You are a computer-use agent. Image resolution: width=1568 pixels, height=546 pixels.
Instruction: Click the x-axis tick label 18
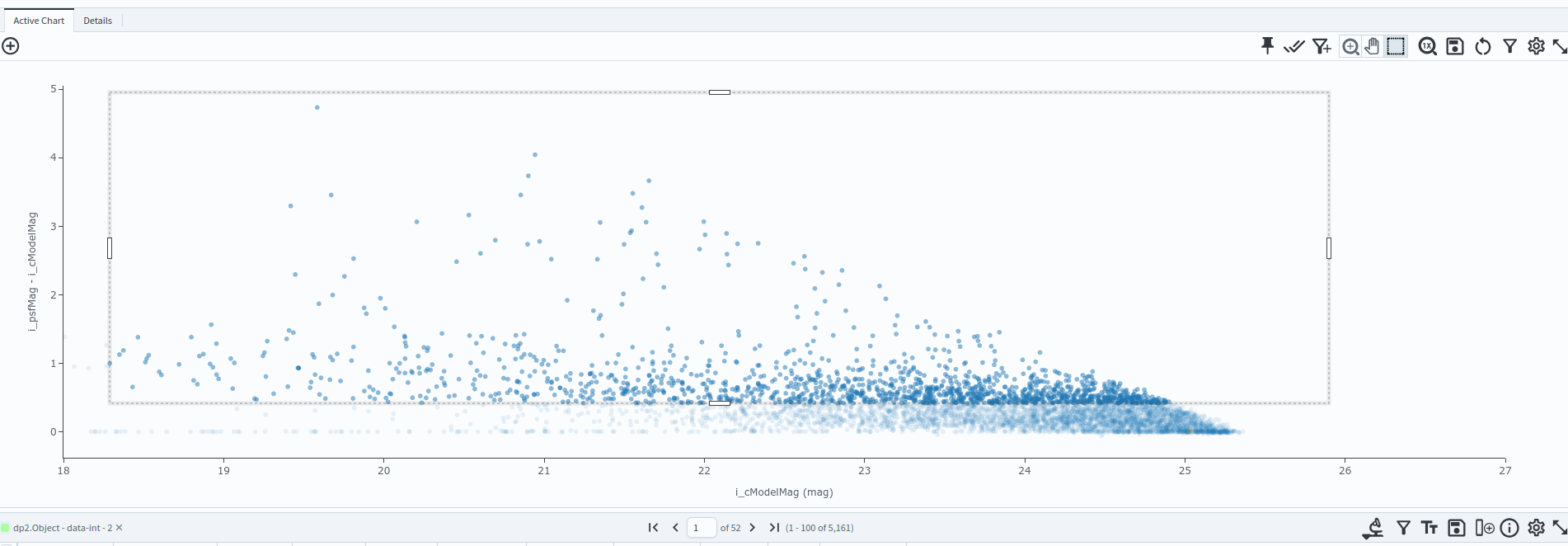tap(63, 471)
